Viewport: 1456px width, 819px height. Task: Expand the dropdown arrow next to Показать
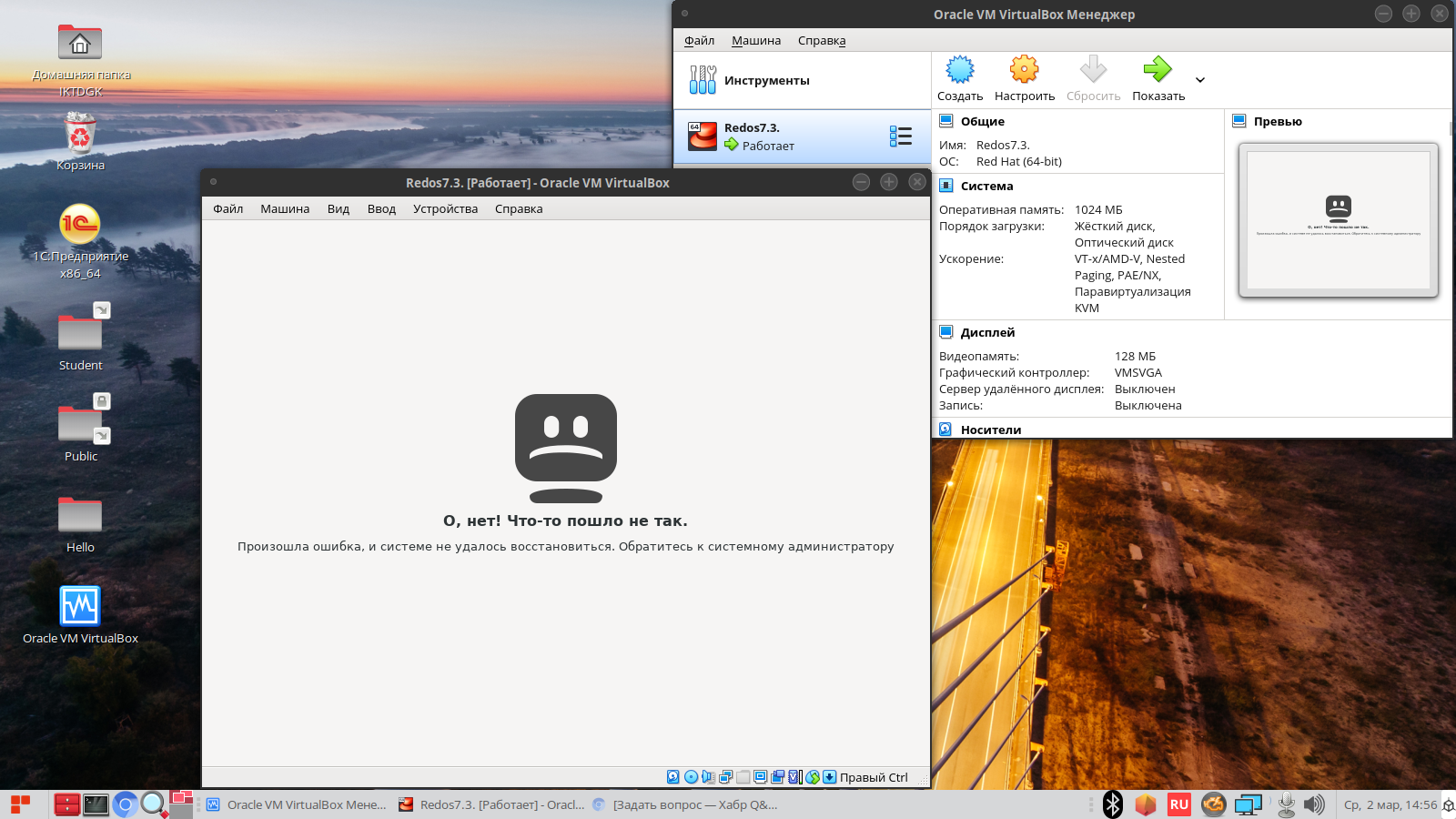click(1200, 80)
